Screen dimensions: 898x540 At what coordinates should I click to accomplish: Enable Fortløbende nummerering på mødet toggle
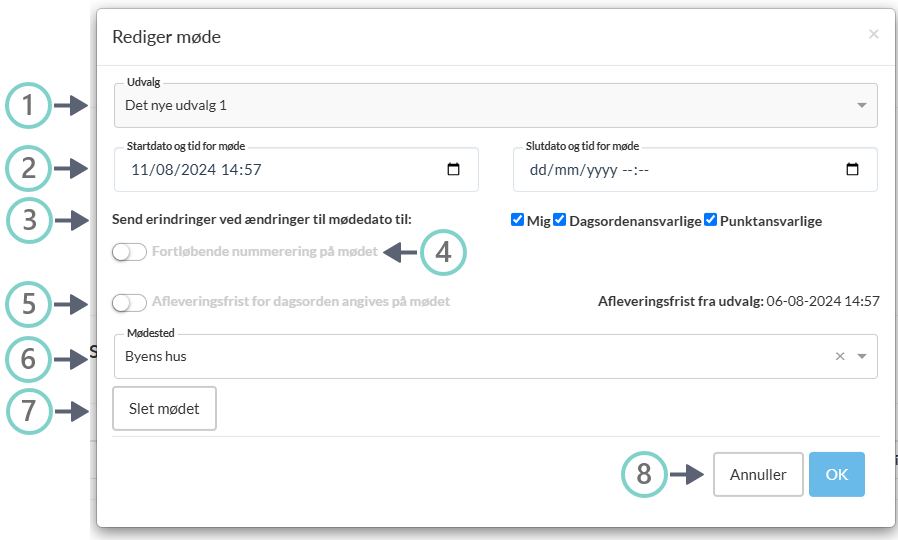pos(129,253)
